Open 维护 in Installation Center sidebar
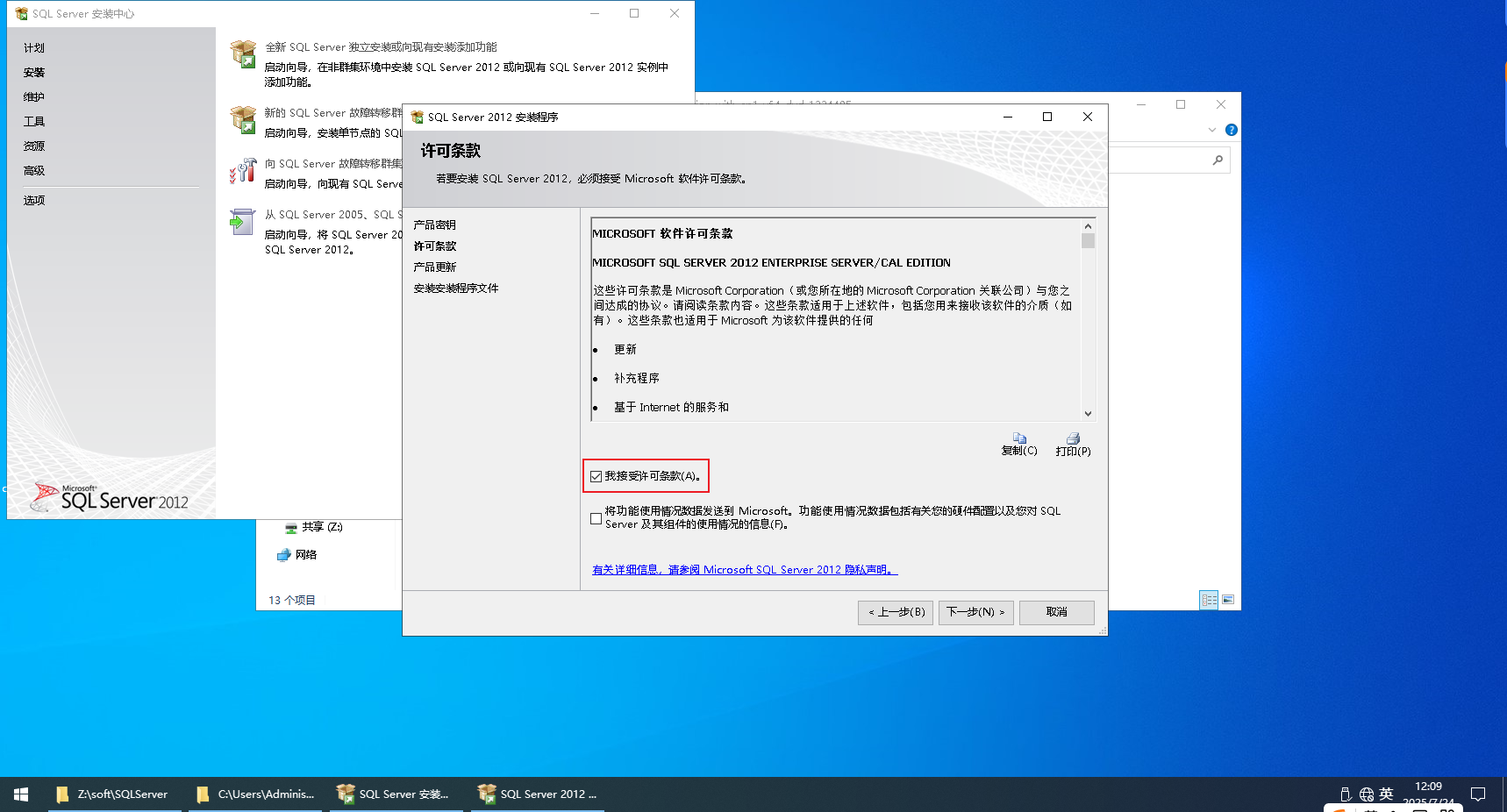The image size is (1507, 812). [x=34, y=97]
